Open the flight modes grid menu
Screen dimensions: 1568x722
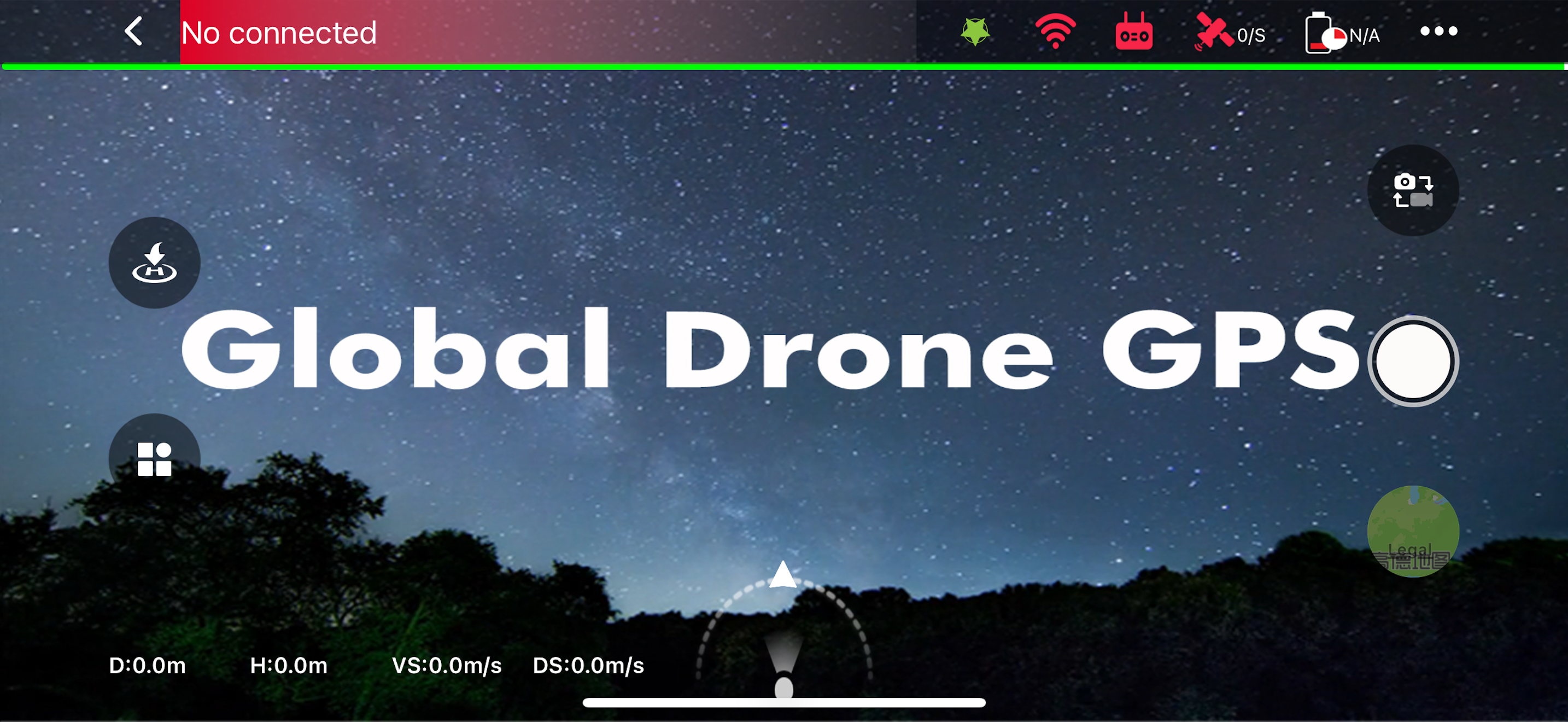tap(155, 459)
